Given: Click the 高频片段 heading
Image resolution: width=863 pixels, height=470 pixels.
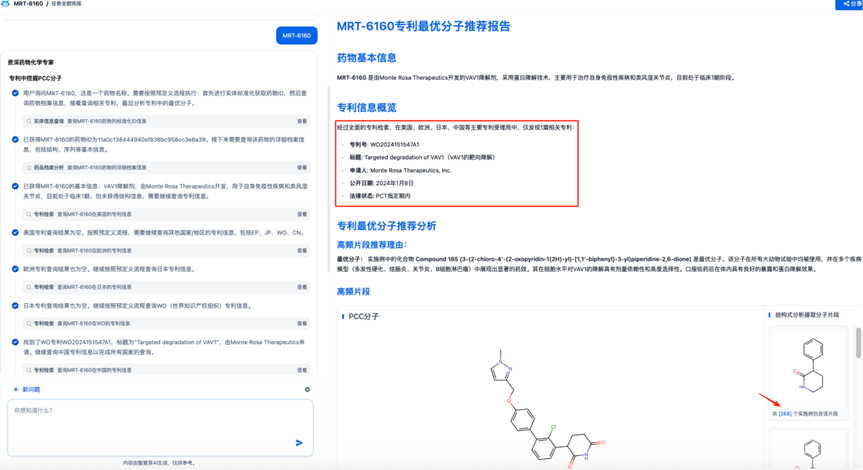Looking at the screenshot, I should (353, 292).
